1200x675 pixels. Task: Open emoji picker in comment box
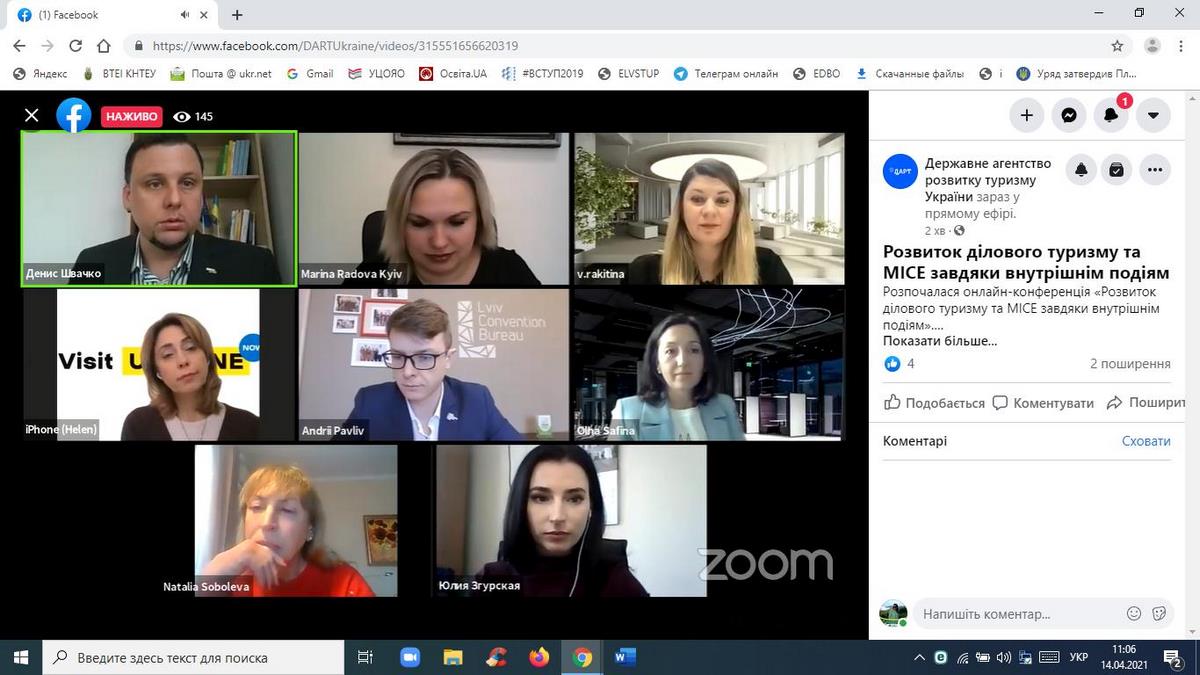click(x=1134, y=614)
